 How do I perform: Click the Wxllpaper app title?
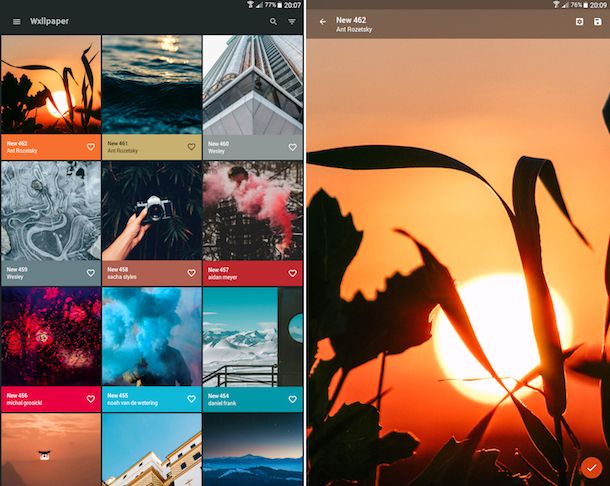pyautogui.click(x=50, y=21)
